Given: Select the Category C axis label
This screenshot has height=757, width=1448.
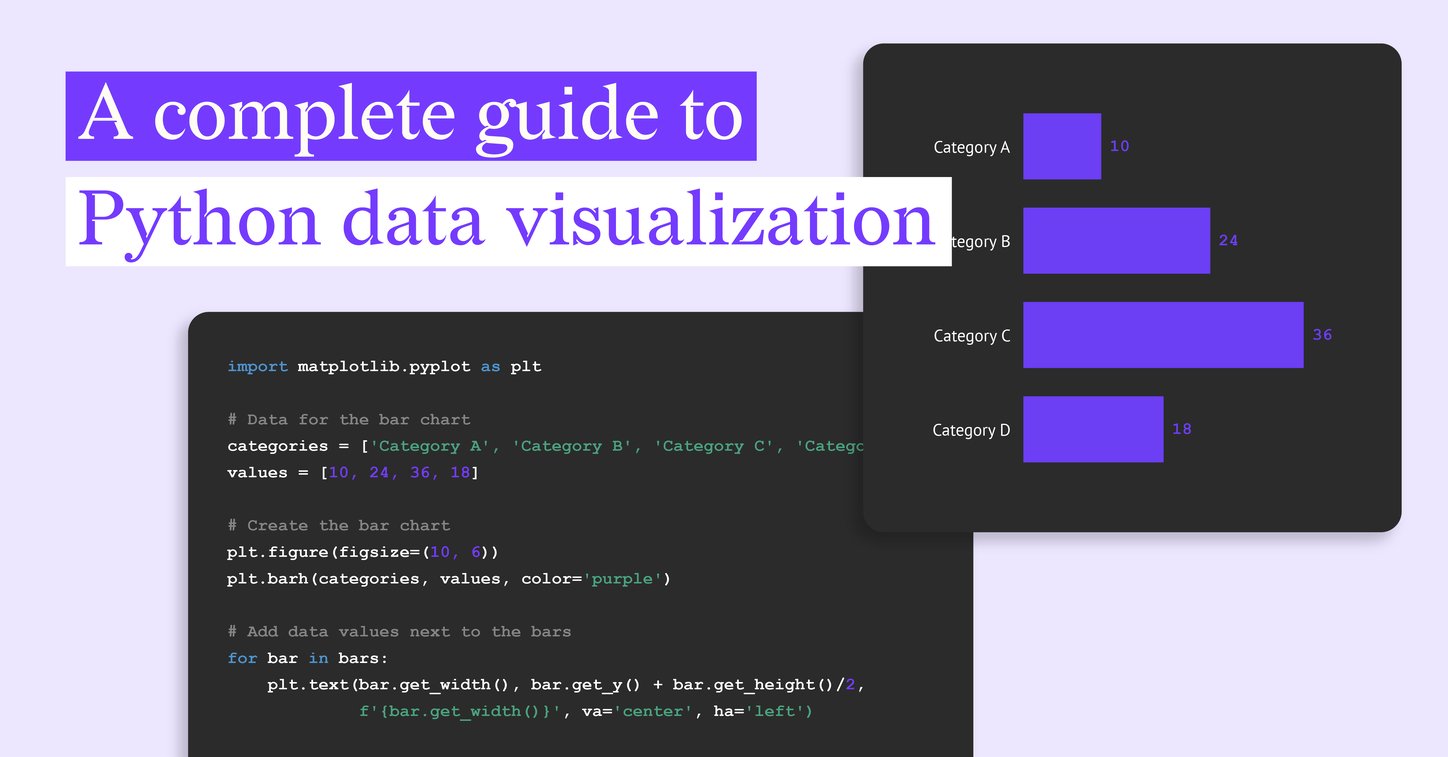Looking at the screenshot, I should click(971, 335).
